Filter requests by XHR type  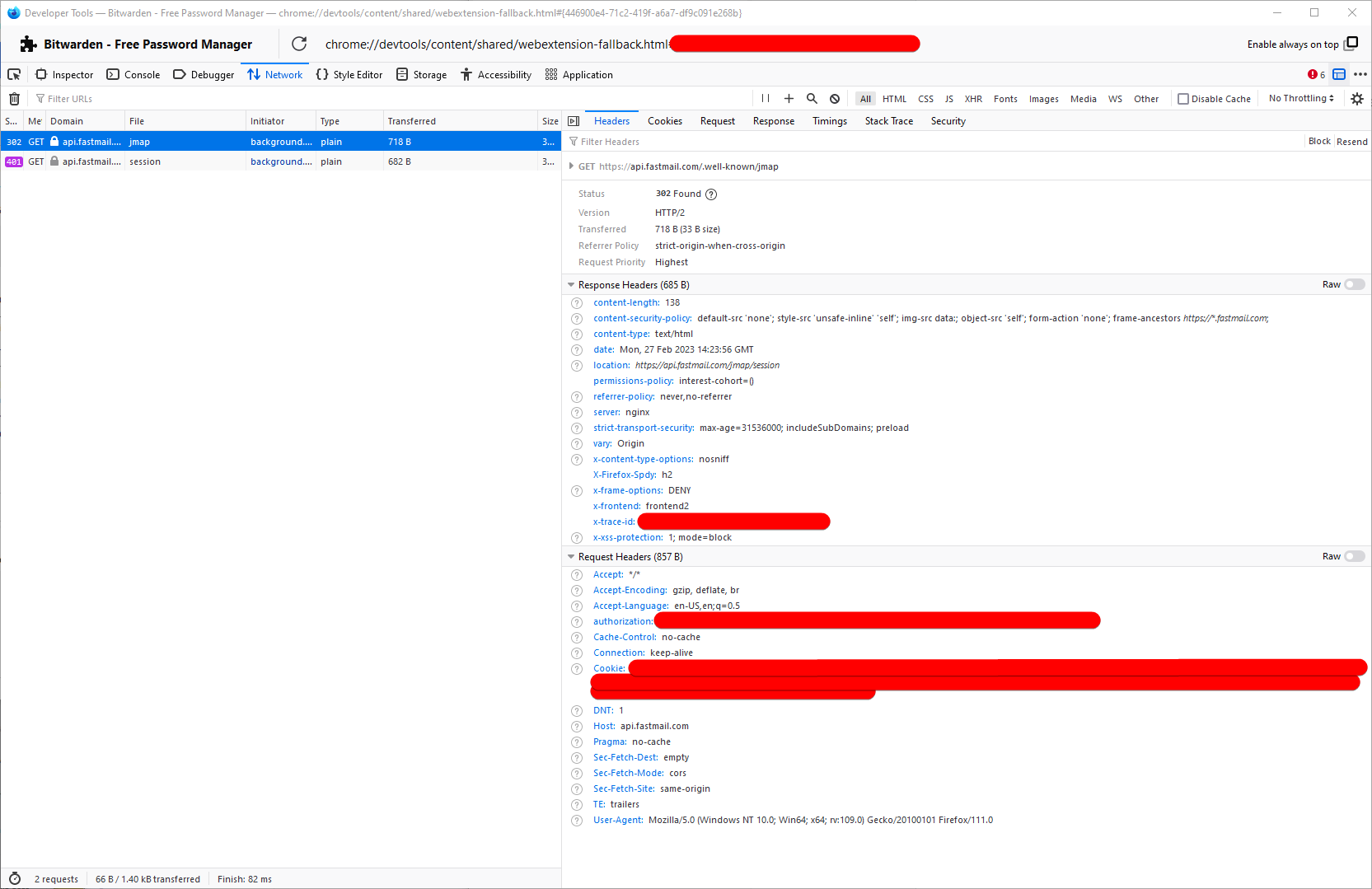(x=973, y=99)
